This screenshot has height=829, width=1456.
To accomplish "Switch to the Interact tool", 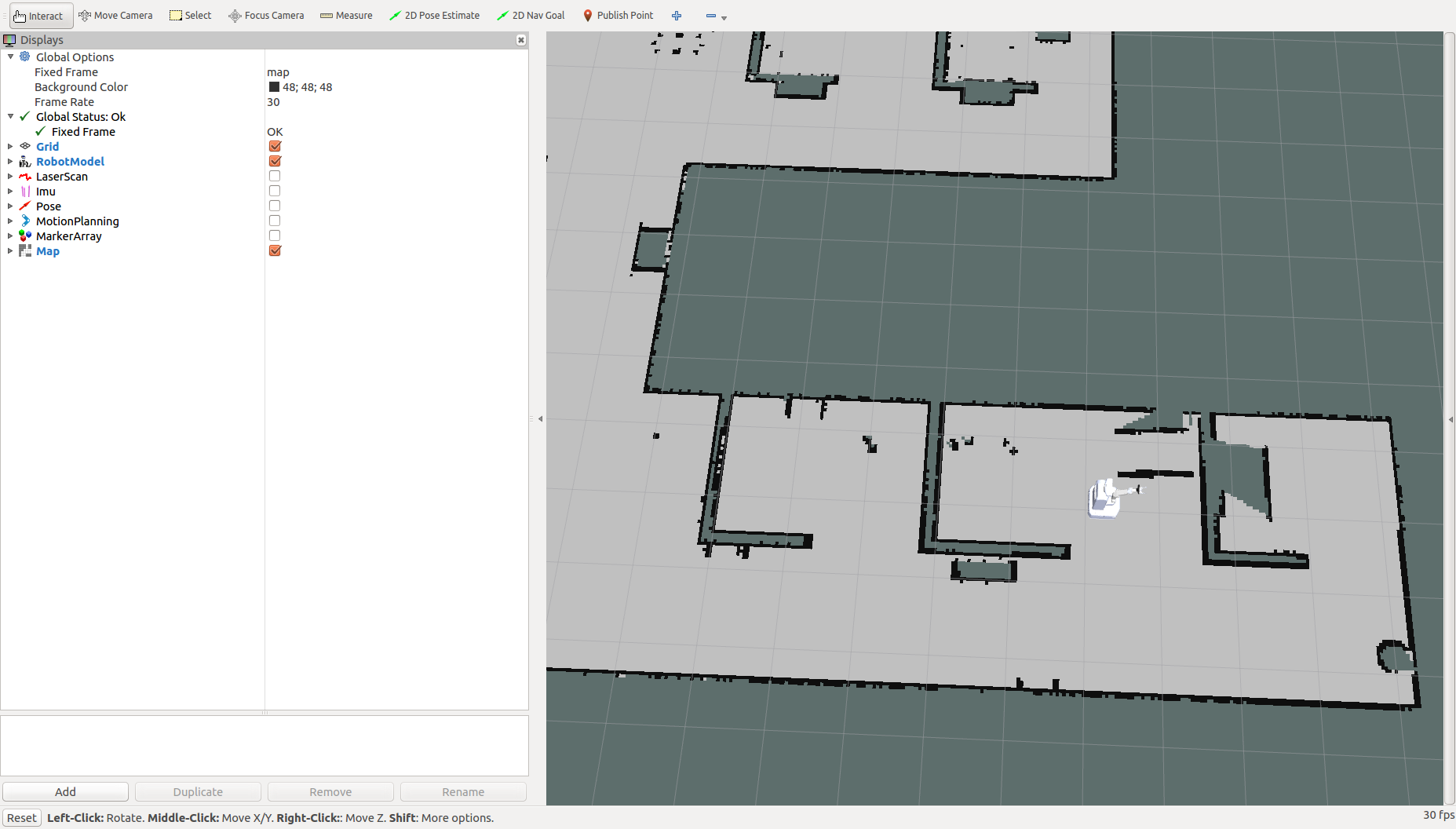I will 38,16.
